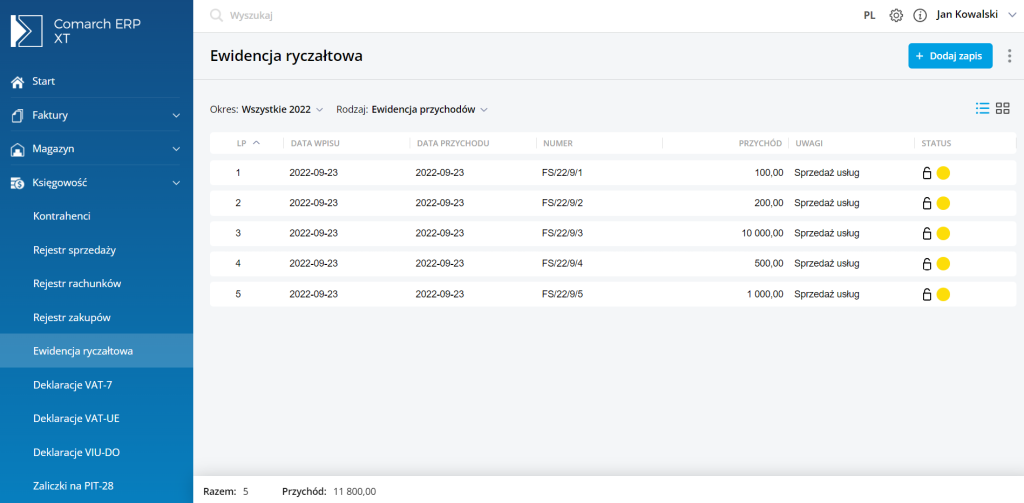Click the Wyszukaj search field
The image size is (1024, 503).
point(400,16)
